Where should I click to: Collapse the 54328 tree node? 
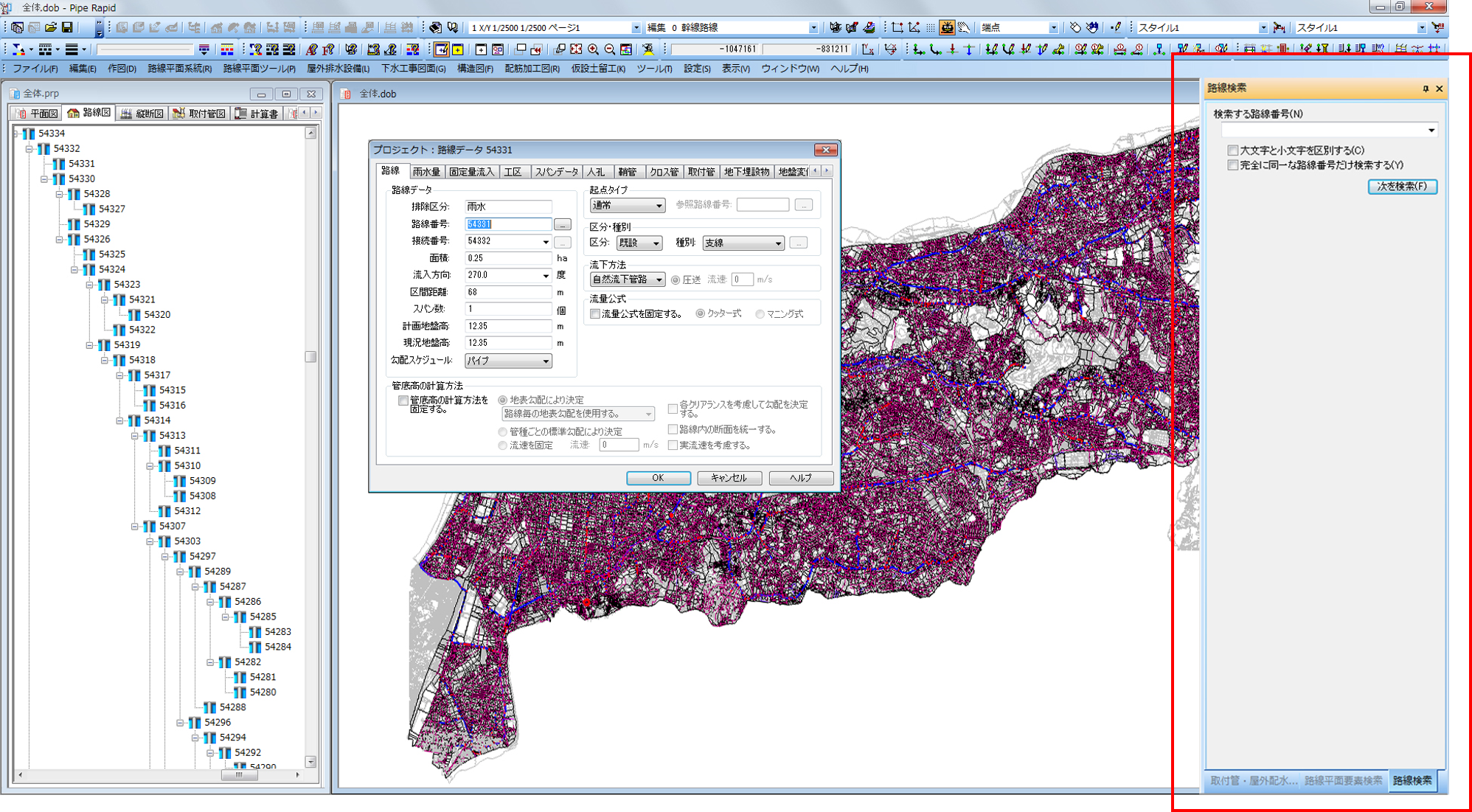60,194
